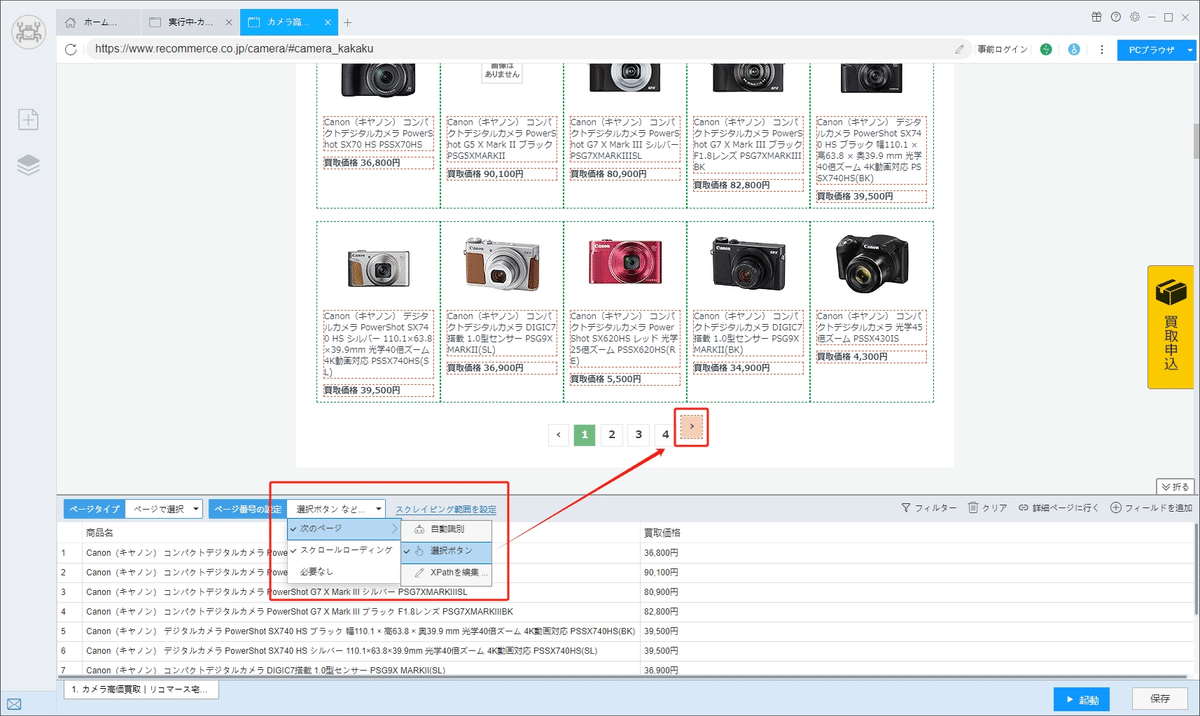
Task: Close the カメラ高 tab
Action: coord(327,22)
